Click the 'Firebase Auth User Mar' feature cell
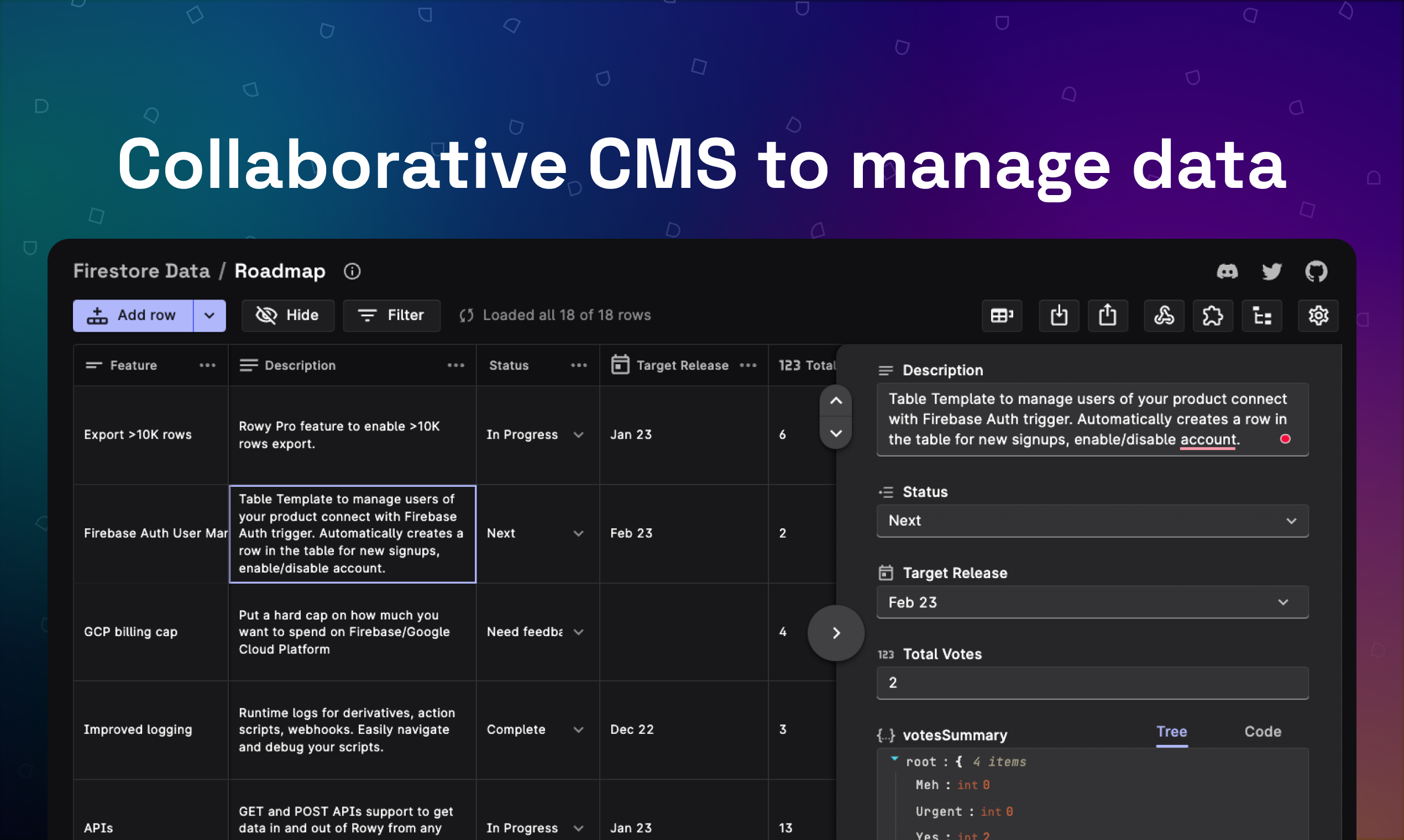 point(150,533)
